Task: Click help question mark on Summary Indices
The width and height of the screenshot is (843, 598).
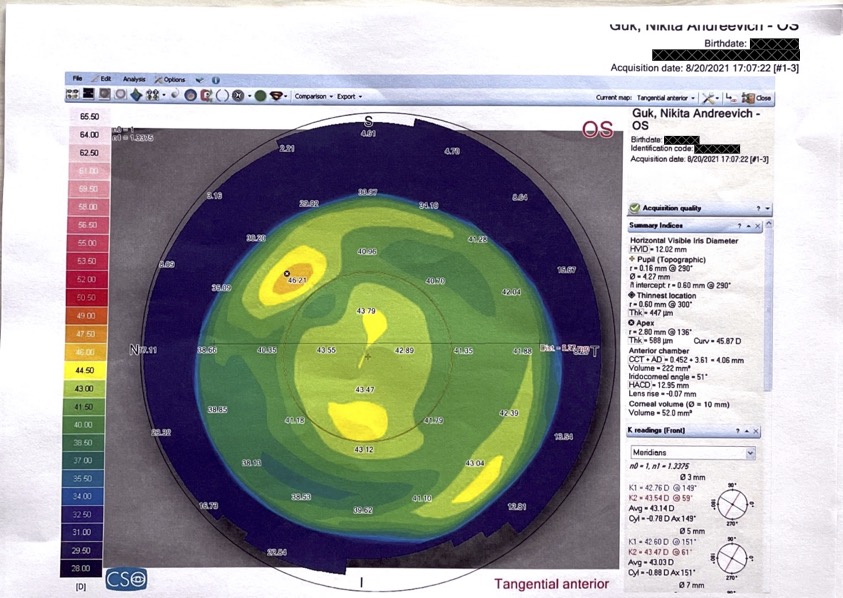Action: (739, 226)
